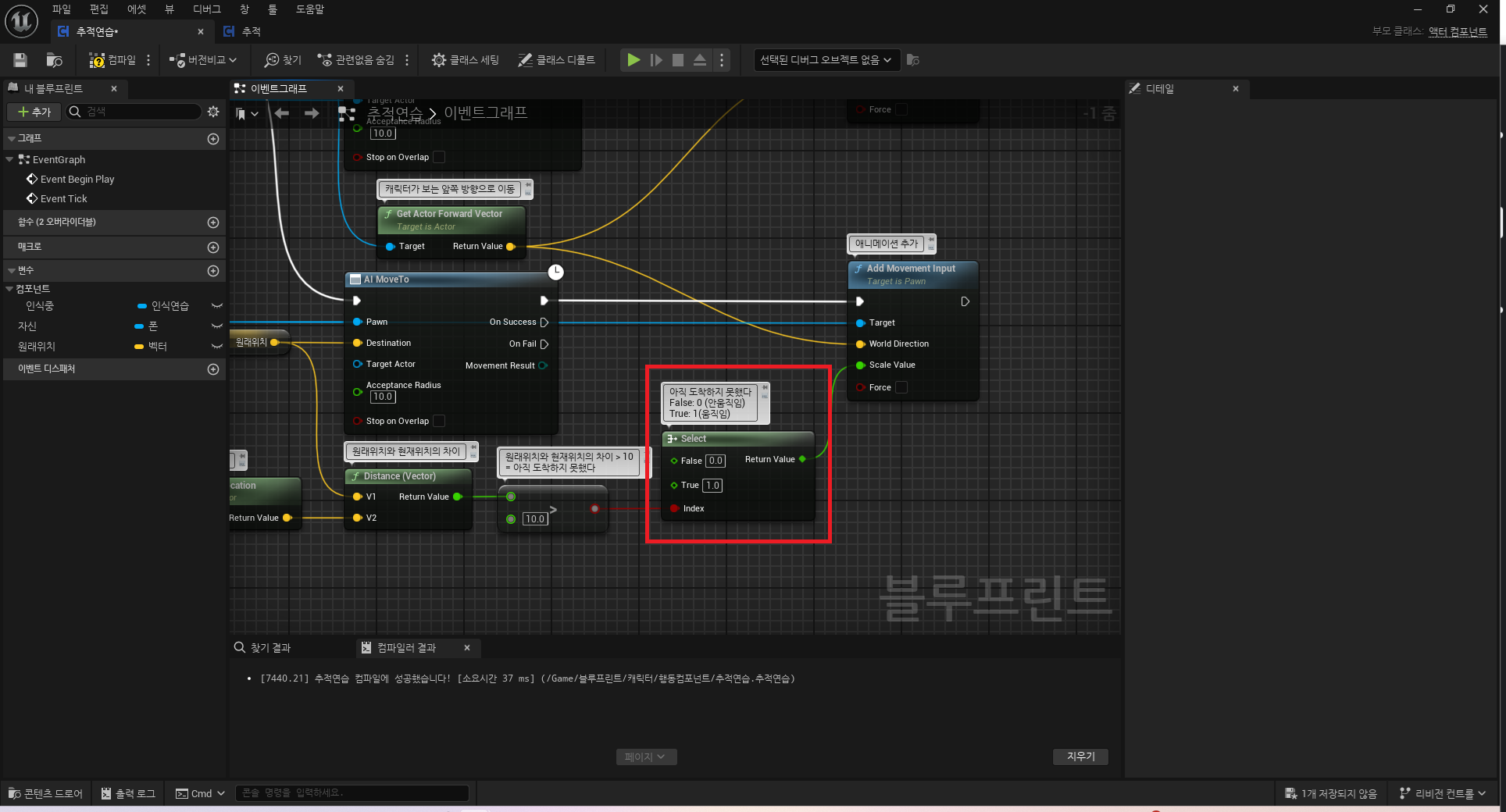Viewport: 1506px width, 812px height.
Task: Open the 디버그 menu
Action: (207, 9)
